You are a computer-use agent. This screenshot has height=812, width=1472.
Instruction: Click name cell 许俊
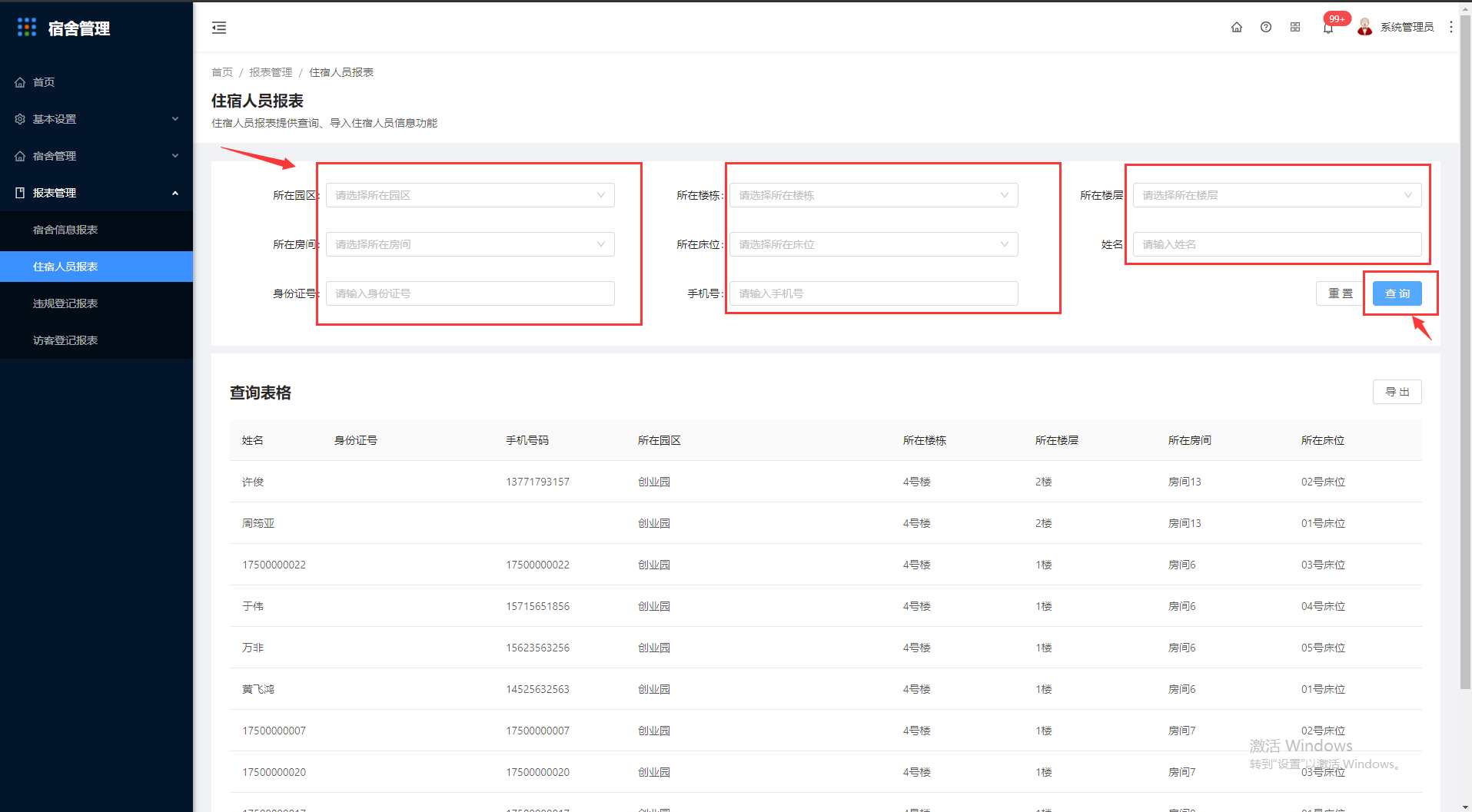click(253, 482)
